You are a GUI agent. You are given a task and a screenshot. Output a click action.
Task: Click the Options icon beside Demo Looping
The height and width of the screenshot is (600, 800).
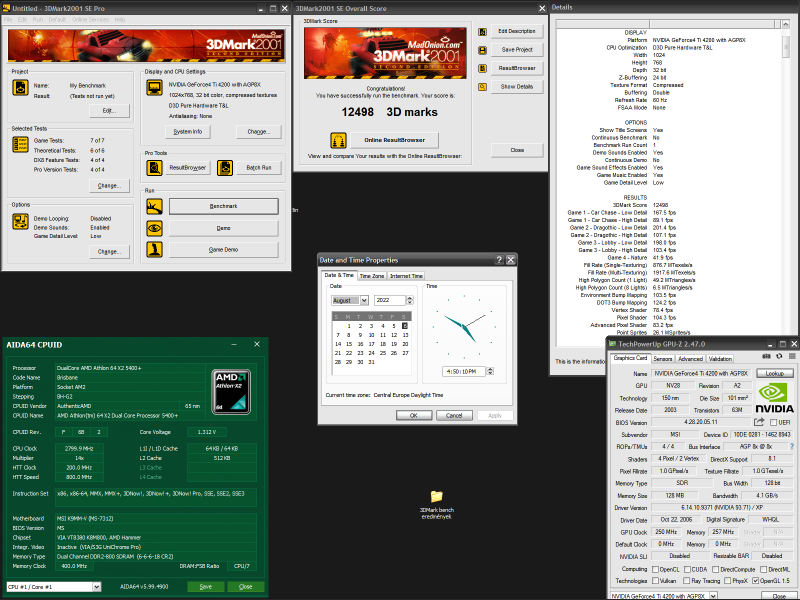coord(20,221)
